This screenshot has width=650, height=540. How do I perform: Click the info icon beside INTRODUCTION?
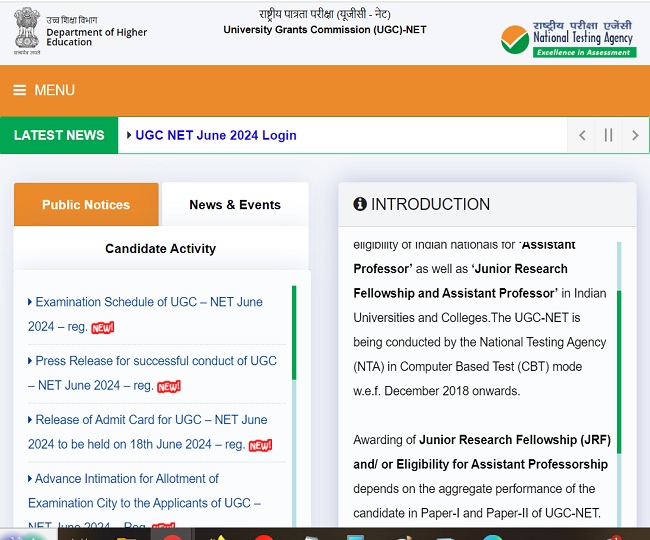pos(360,204)
